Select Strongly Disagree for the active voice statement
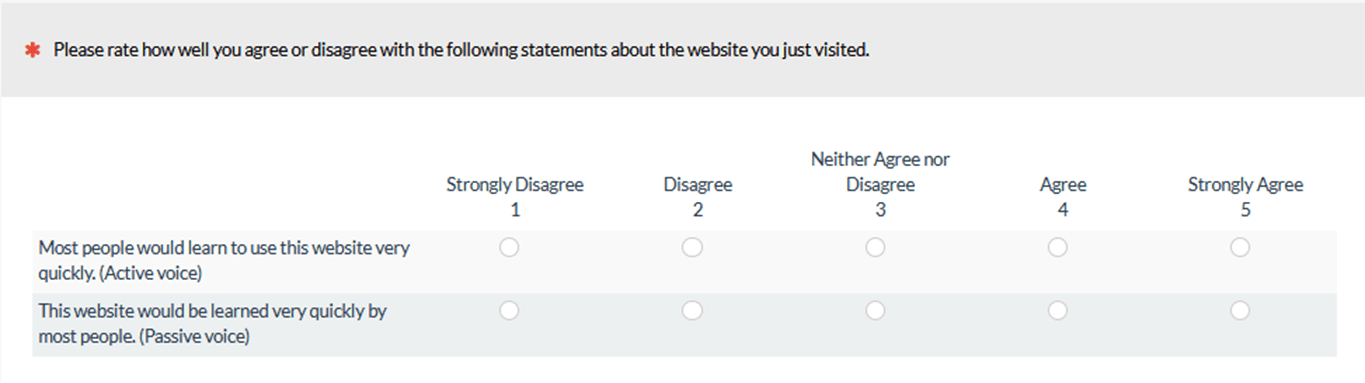 (509, 247)
